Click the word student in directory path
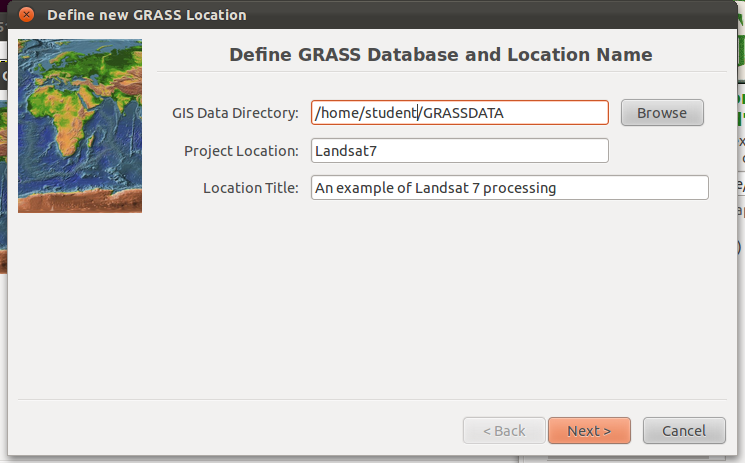Image resolution: width=745 pixels, height=463 pixels. pos(391,113)
